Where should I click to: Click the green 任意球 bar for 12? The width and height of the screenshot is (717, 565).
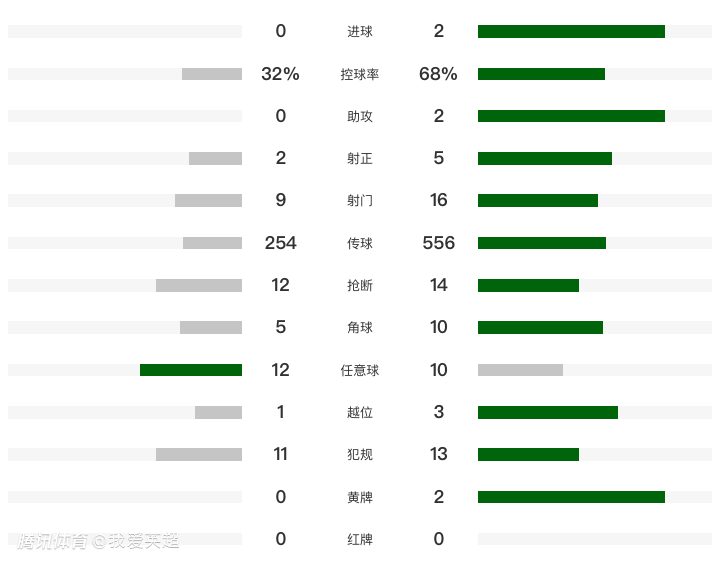pyautogui.click(x=191, y=370)
